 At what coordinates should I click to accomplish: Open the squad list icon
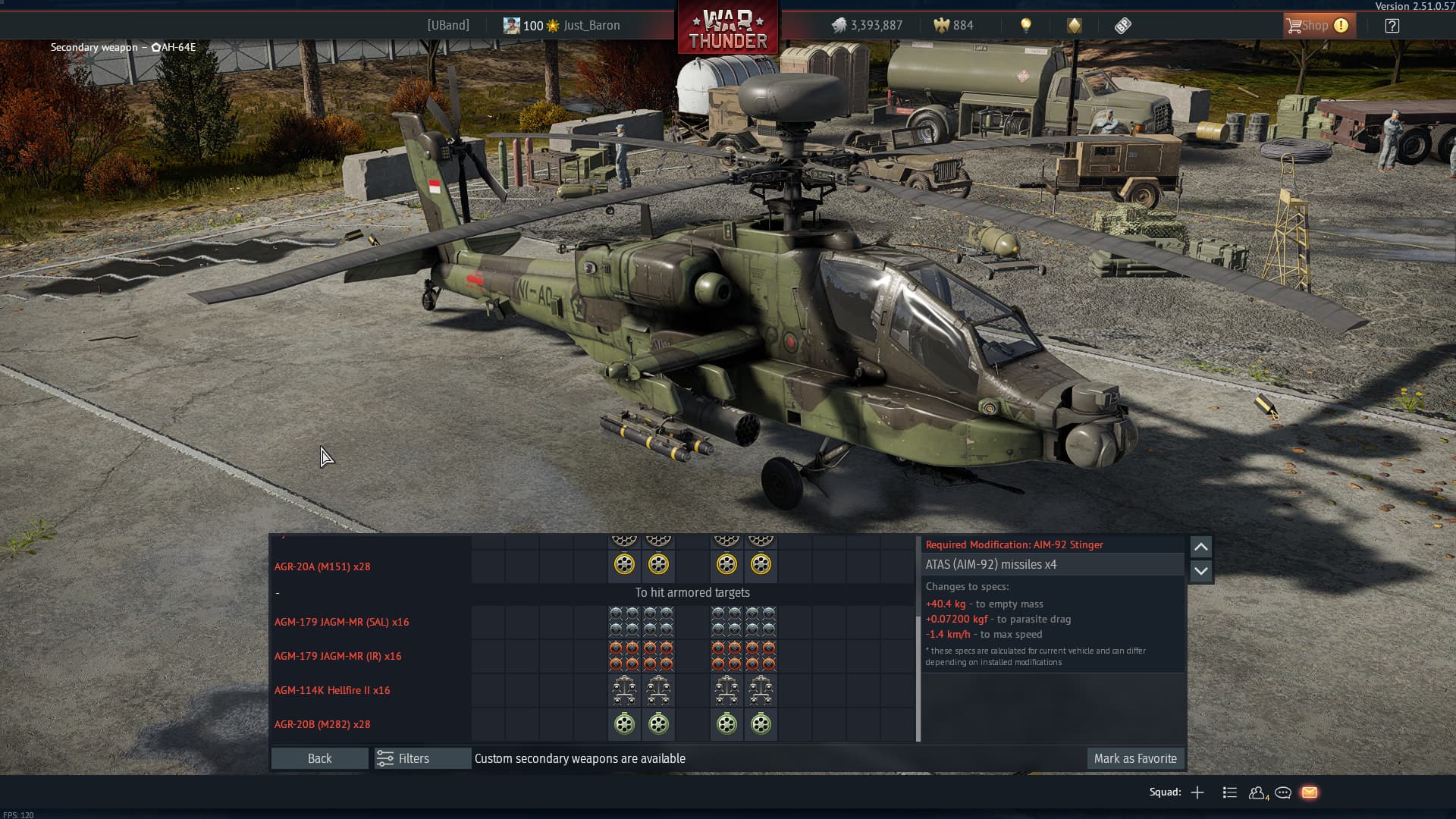pyautogui.click(x=1230, y=792)
